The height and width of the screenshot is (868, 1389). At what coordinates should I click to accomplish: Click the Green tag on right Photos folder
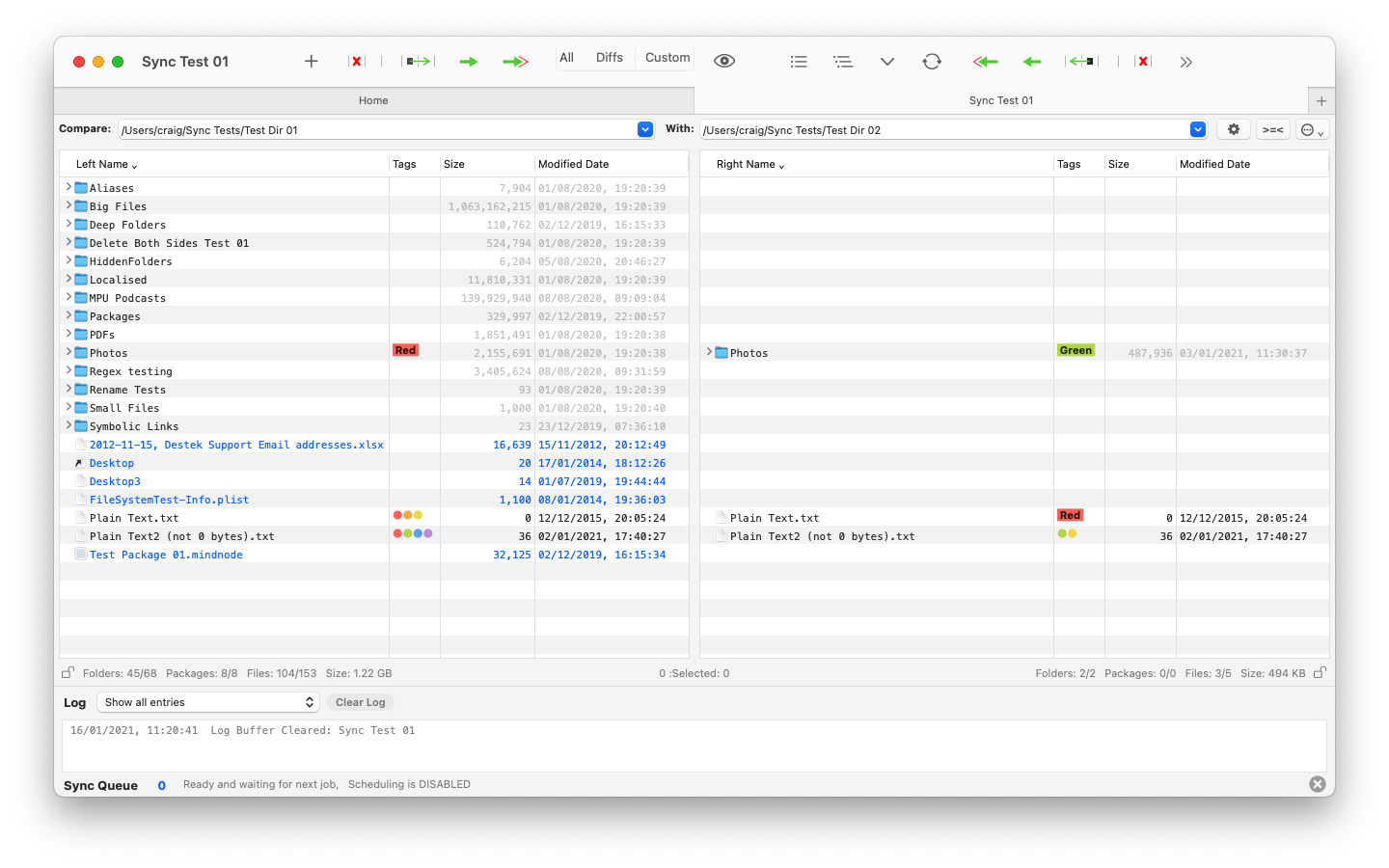coord(1076,351)
